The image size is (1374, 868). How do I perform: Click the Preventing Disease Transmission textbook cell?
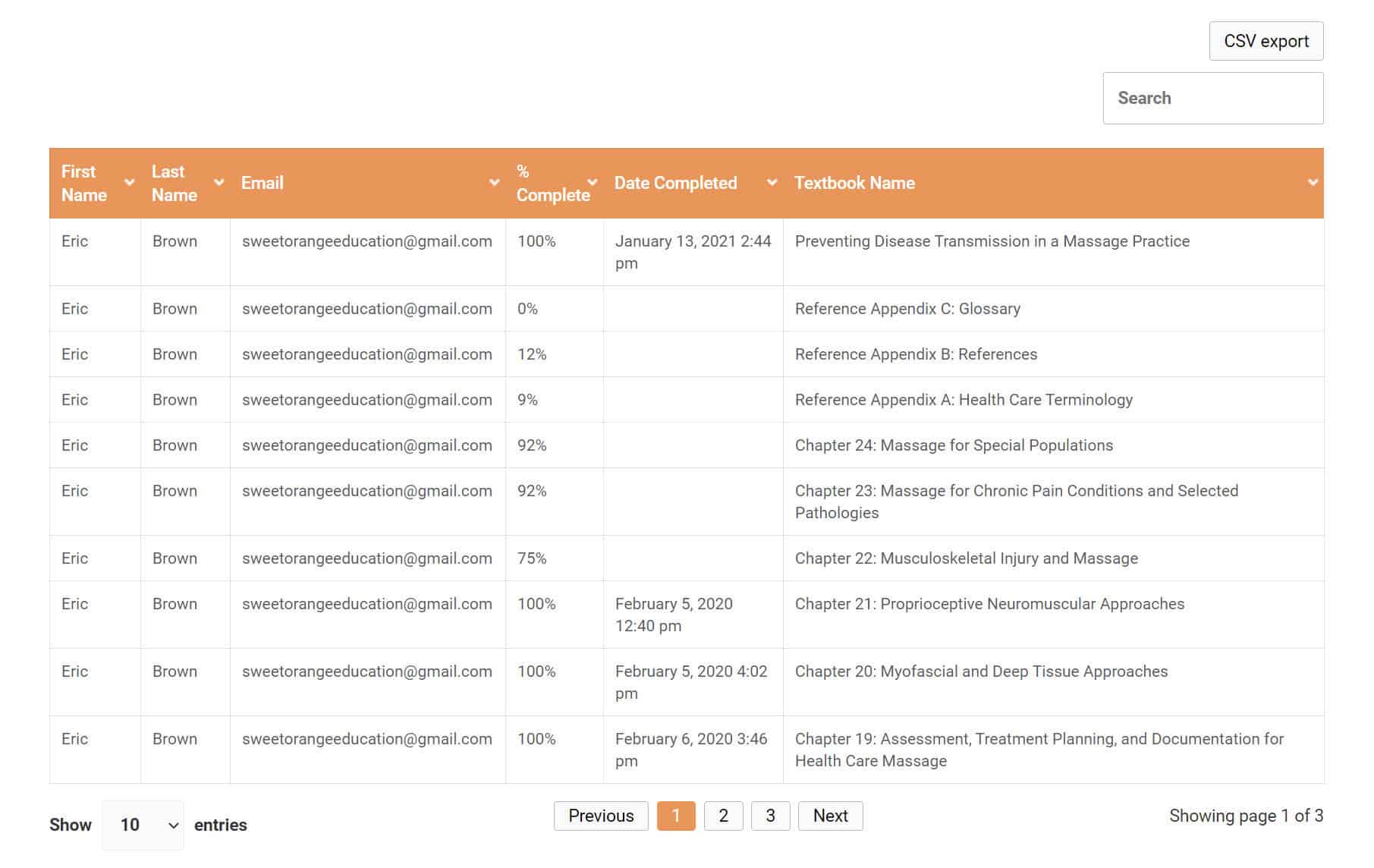coord(992,241)
